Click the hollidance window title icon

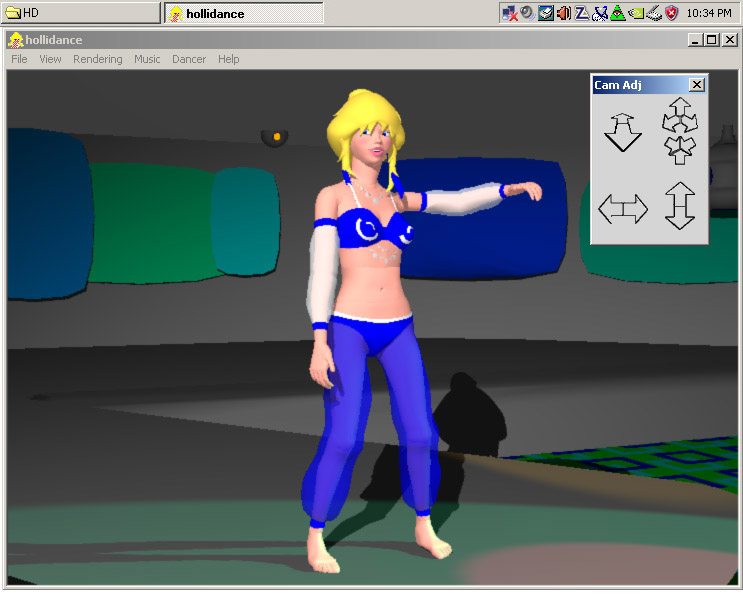pyautogui.click(x=16, y=40)
